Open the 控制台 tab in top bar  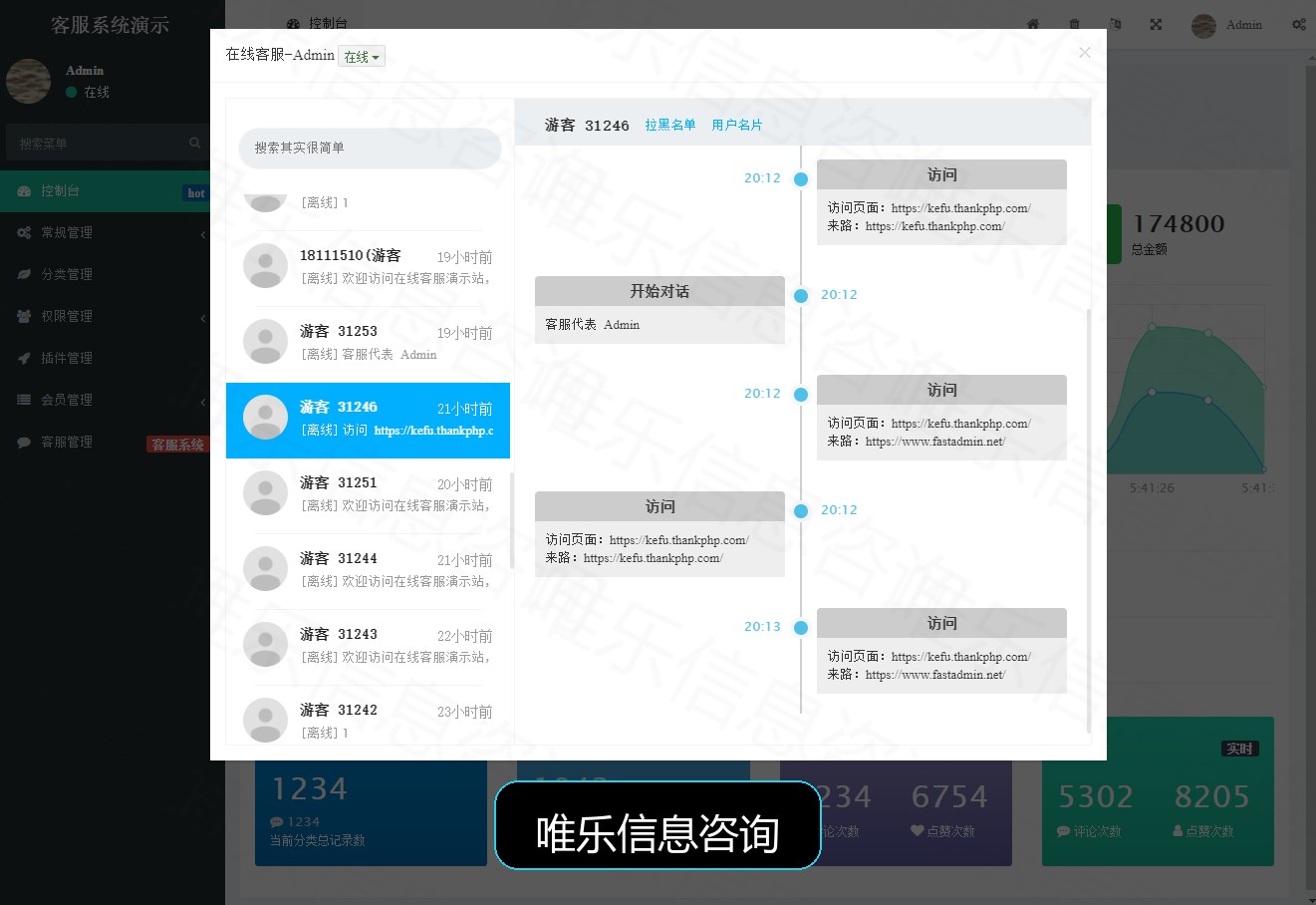click(x=317, y=24)
